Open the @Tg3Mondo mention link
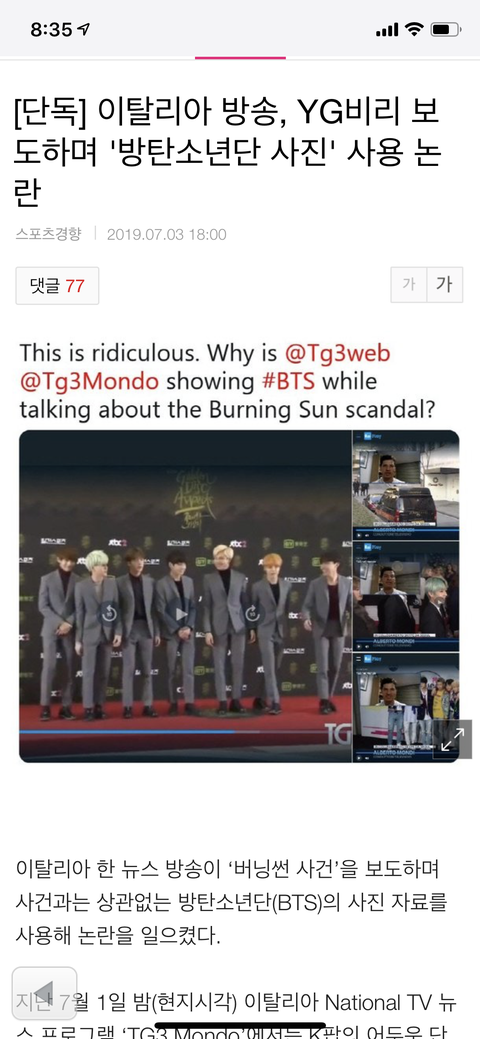 tap(90, 382)
